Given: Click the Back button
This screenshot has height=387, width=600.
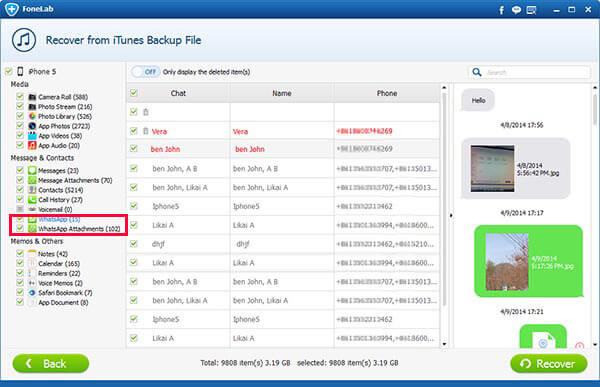Looking at the screenshot, I should (51, 363).
